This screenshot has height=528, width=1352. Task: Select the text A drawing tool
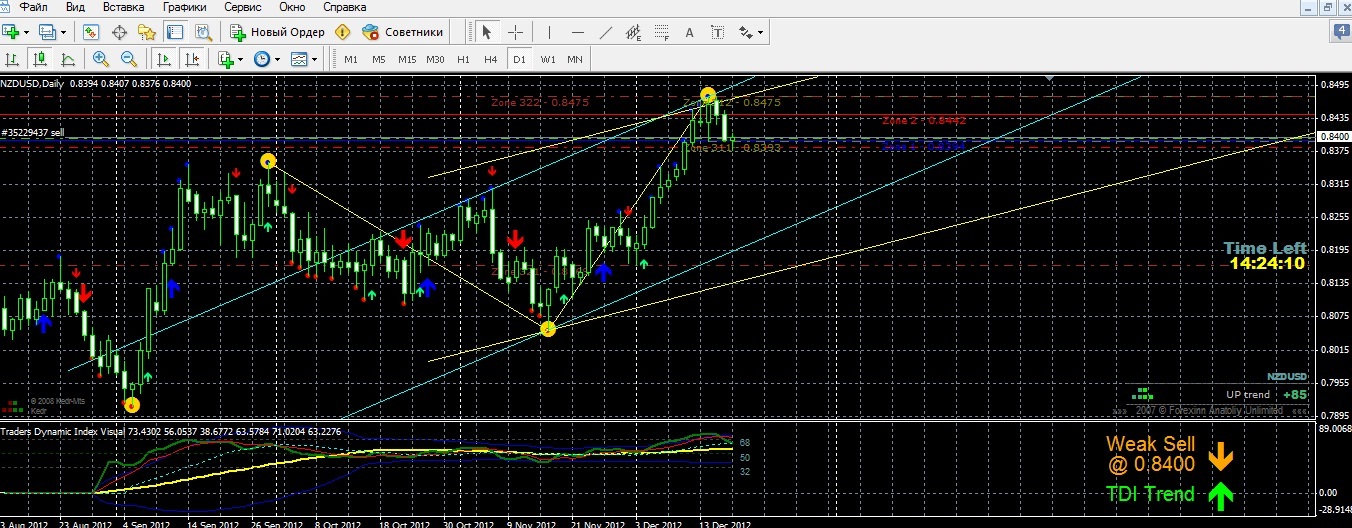[x=689, y=32]
